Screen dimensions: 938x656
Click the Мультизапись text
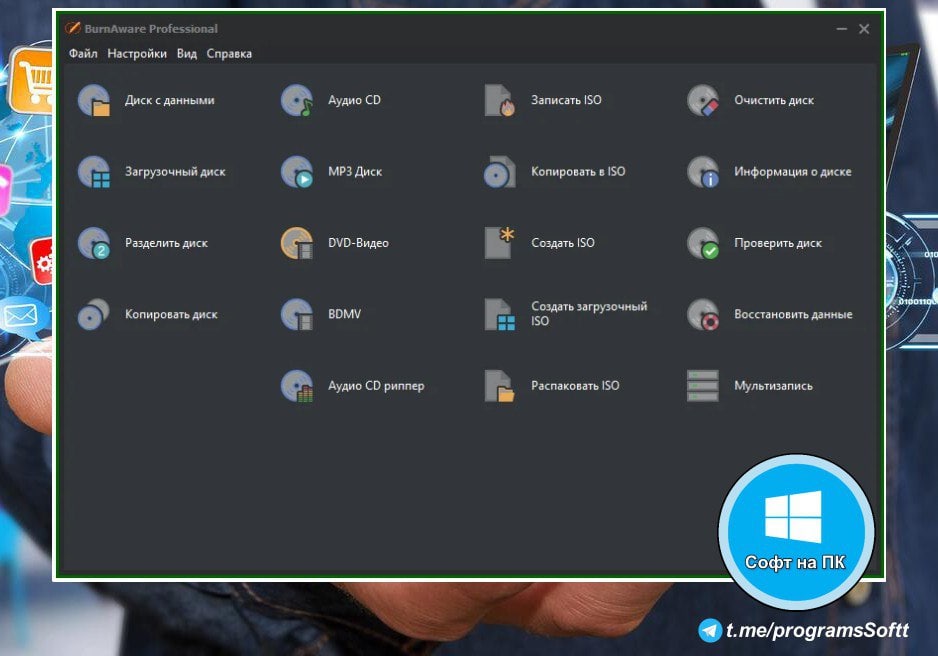point(773,386)
